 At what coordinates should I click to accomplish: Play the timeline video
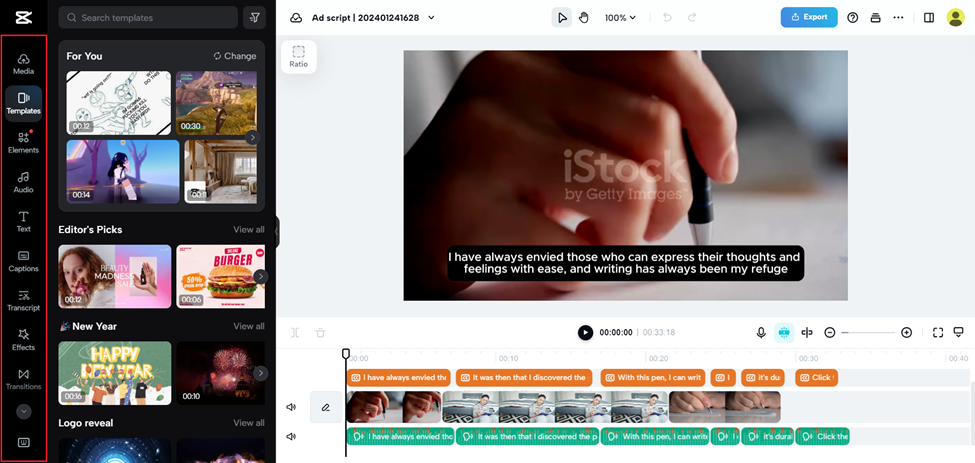[585, 332]
